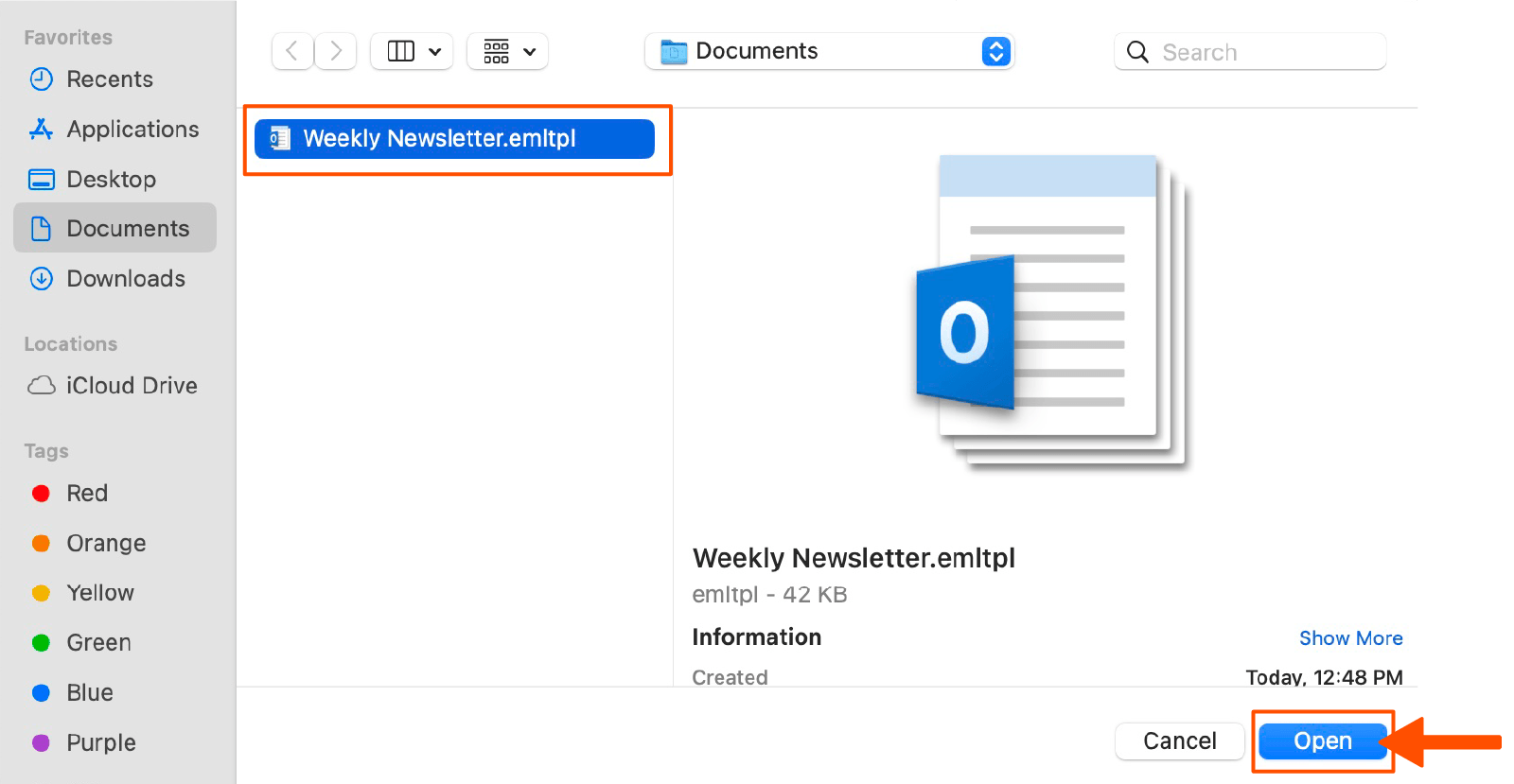
Task: Select the Downloads arrow icon
Action: pos(42,279)
